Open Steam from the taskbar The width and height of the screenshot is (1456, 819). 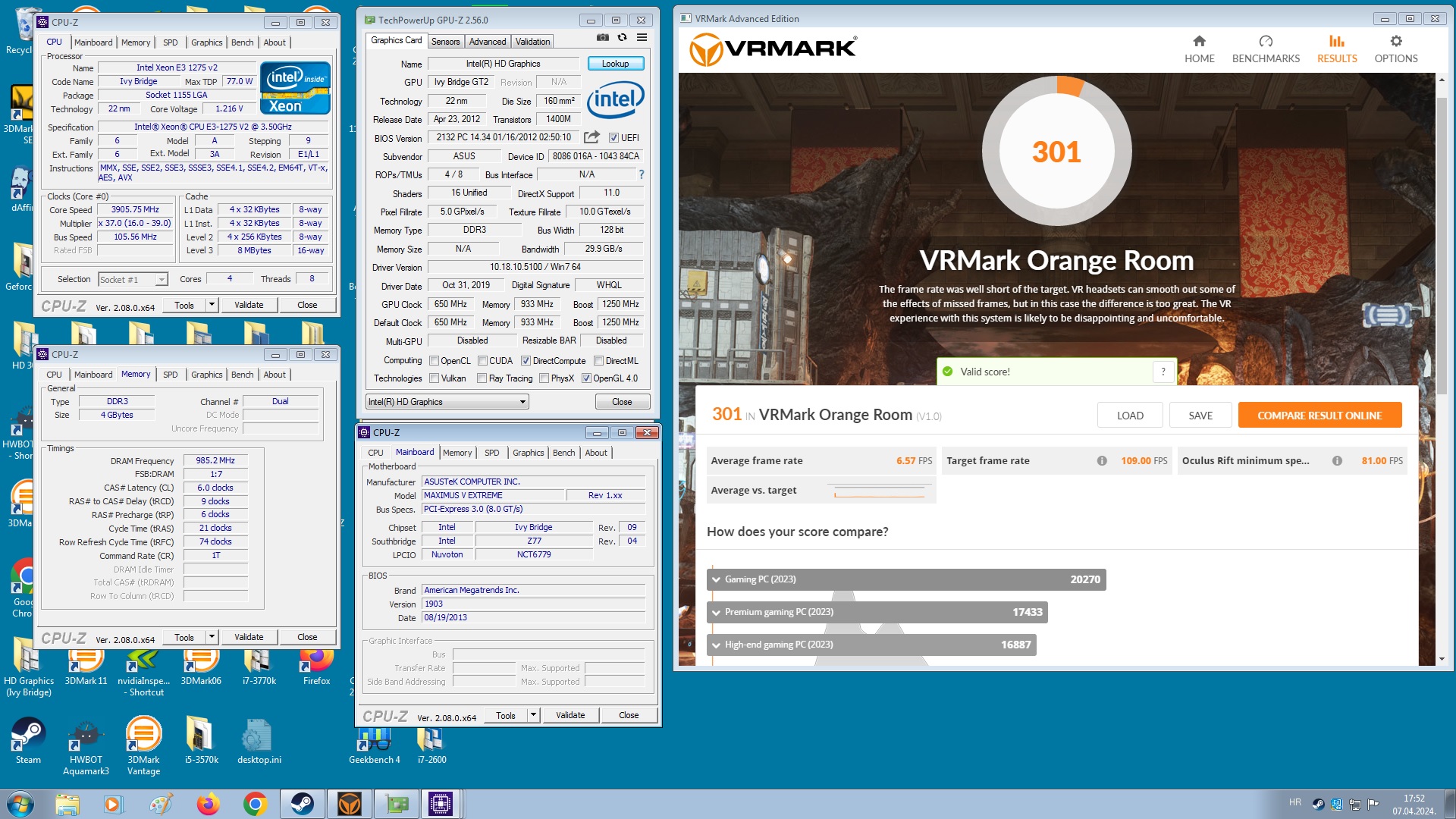click(x=302, y=804)
